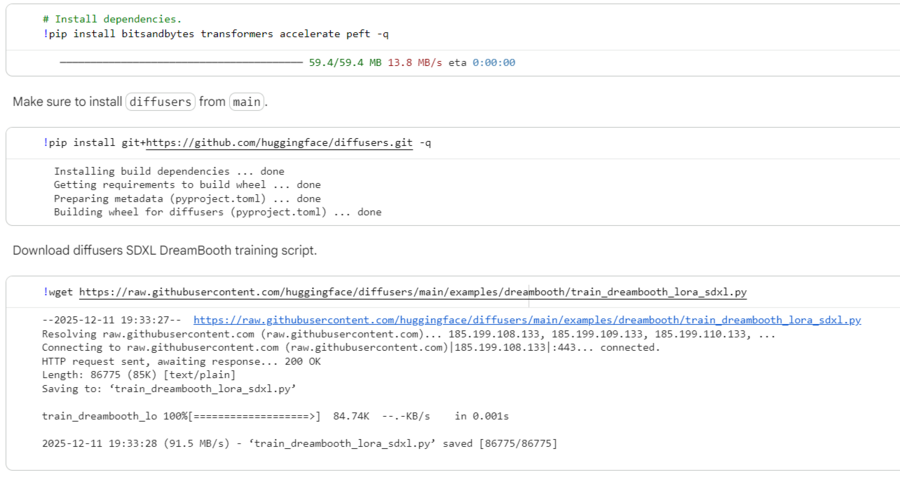Click the '84.74K' downloaded size value
Viewport: 900px width, 484px height.
coord(351,416)
